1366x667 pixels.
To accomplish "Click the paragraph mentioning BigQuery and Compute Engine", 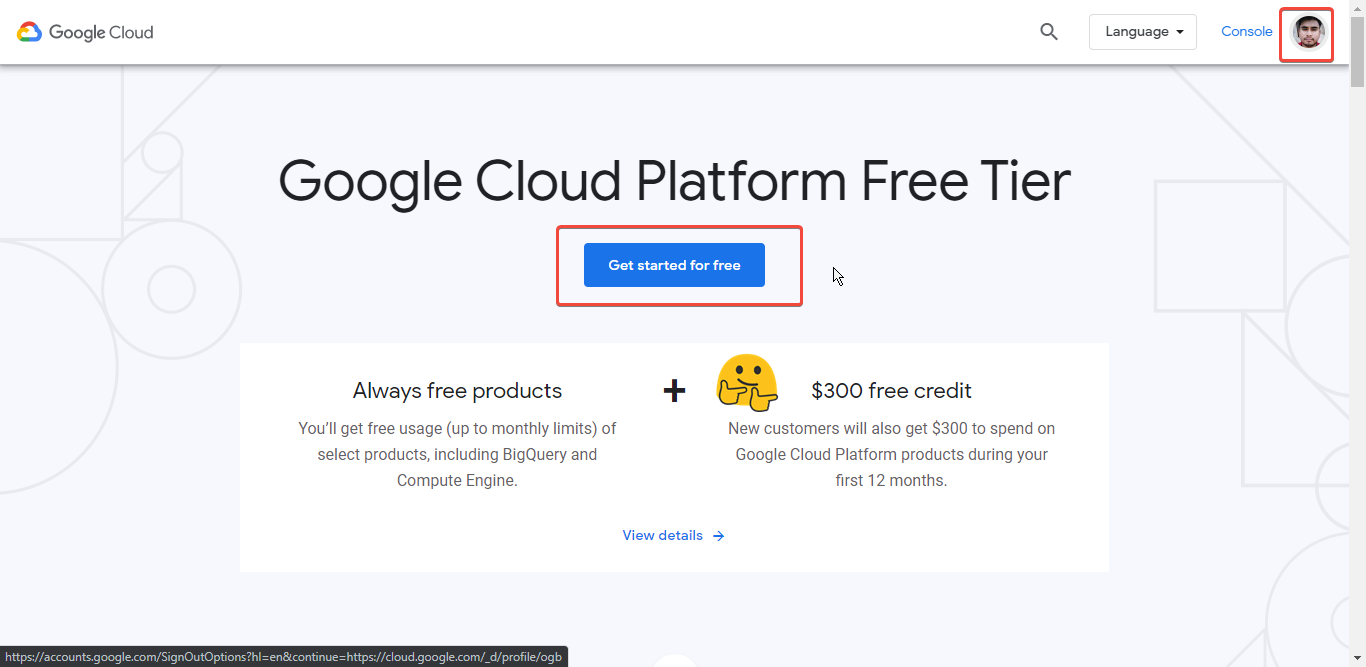I will click(457, 455).
